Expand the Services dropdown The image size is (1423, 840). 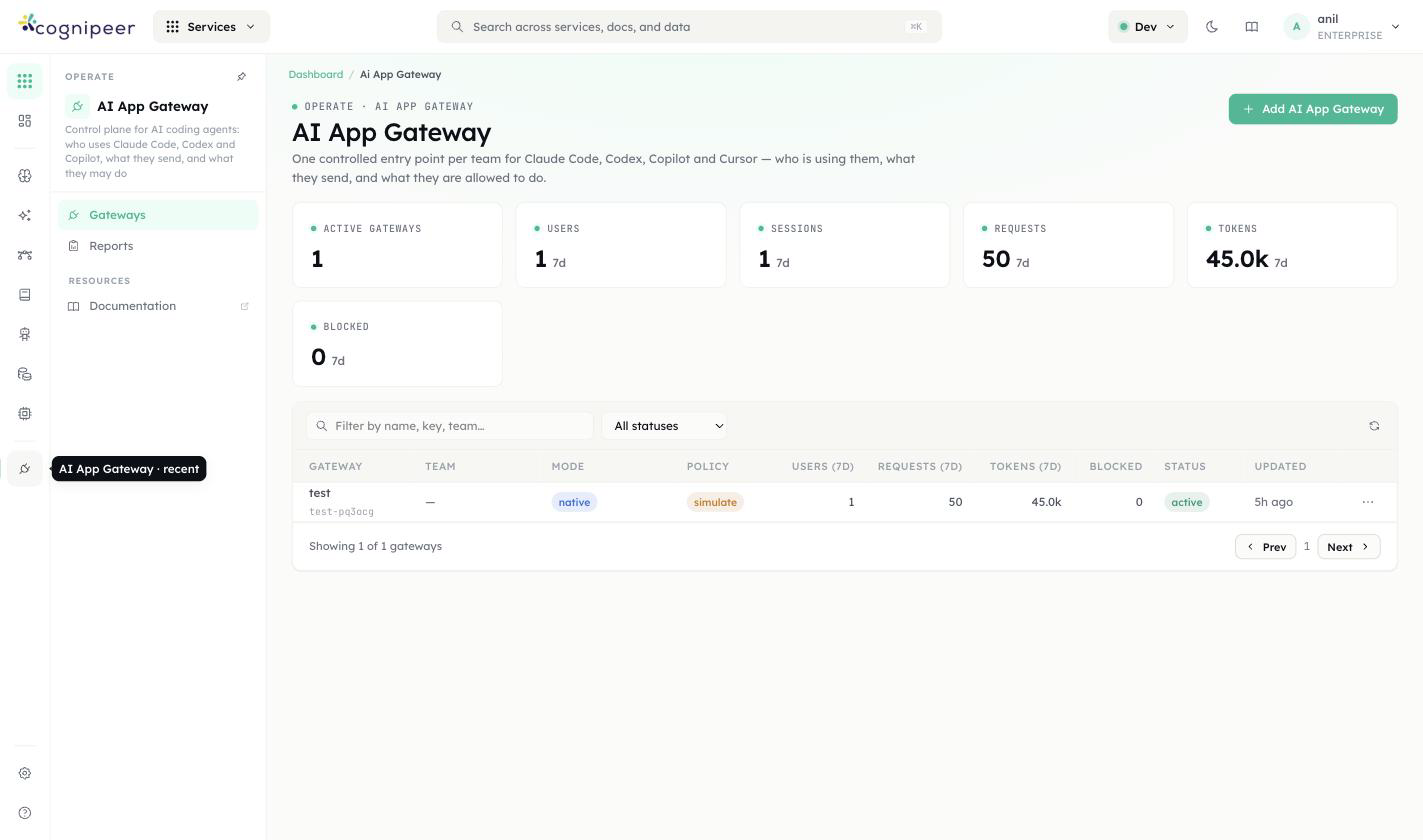click(x=211, y=27)
